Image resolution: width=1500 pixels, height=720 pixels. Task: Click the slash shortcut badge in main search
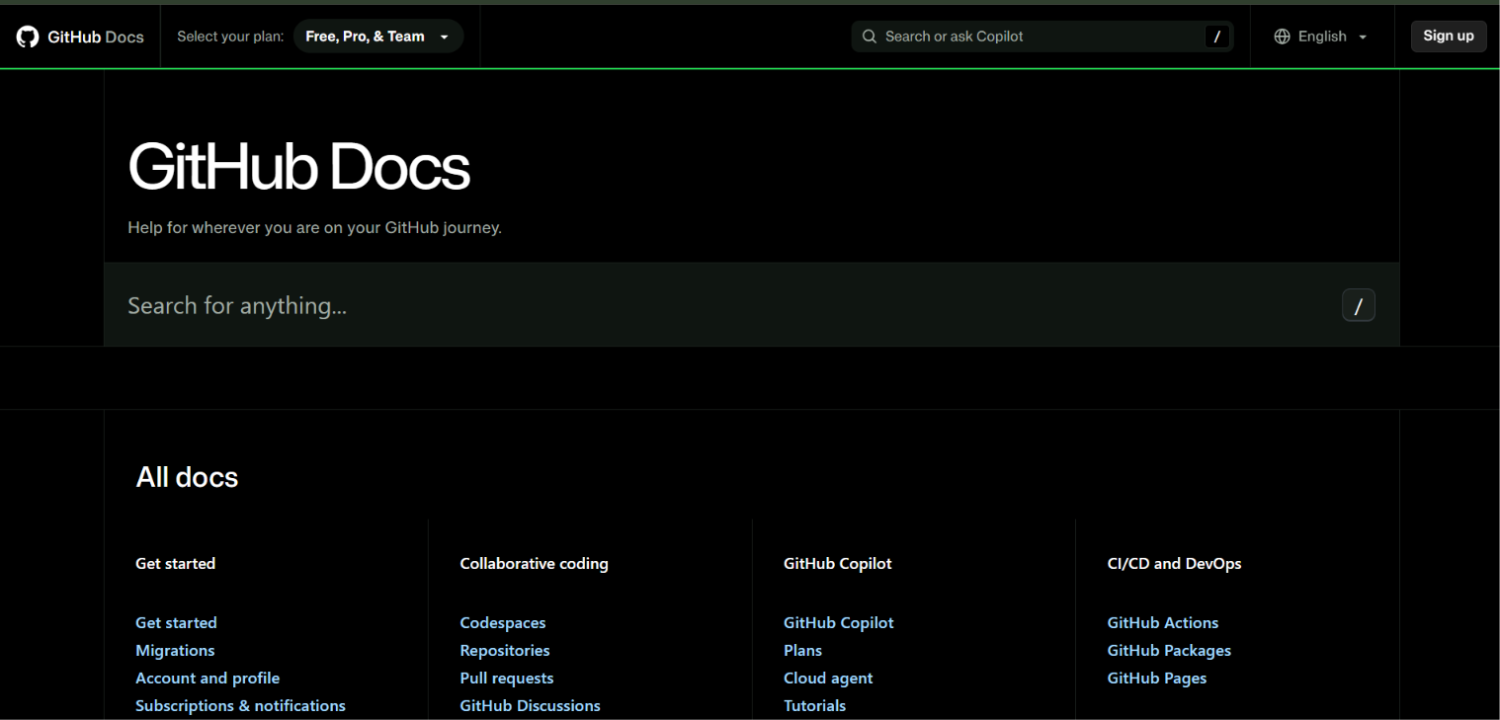(1358, 306)
